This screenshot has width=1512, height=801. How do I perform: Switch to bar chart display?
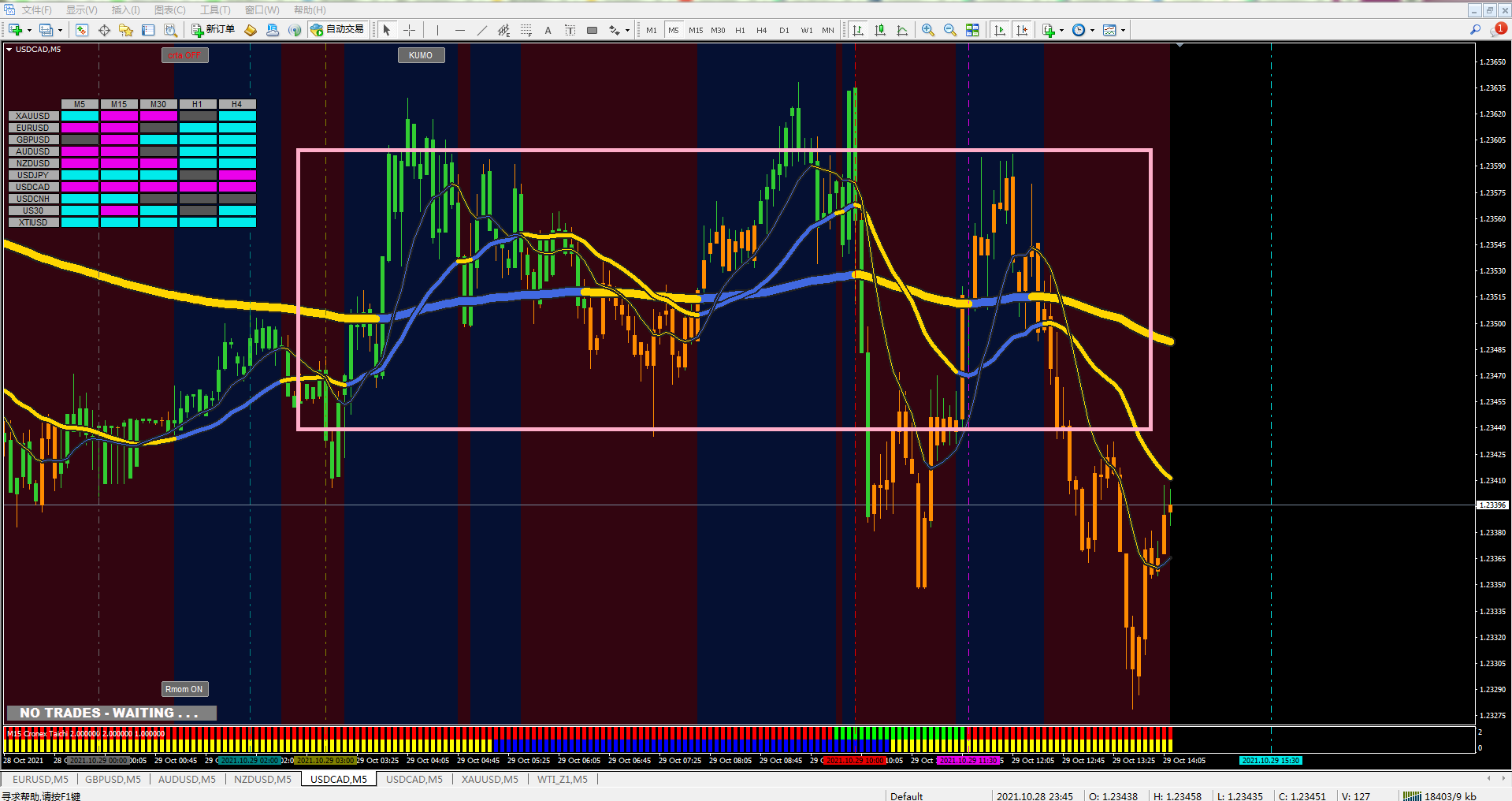(858, 30)
